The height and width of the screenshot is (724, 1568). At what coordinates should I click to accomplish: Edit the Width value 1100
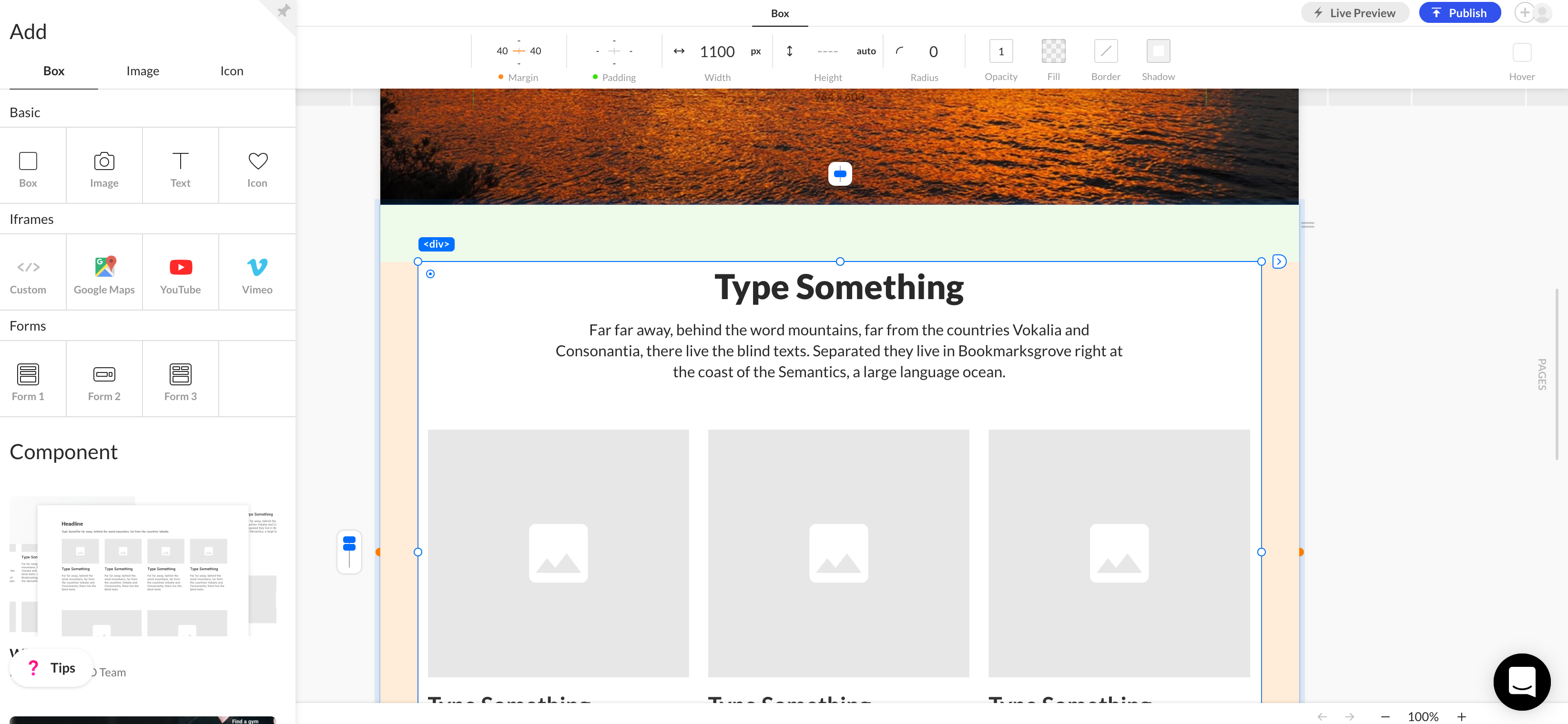[x=717, y=52]
